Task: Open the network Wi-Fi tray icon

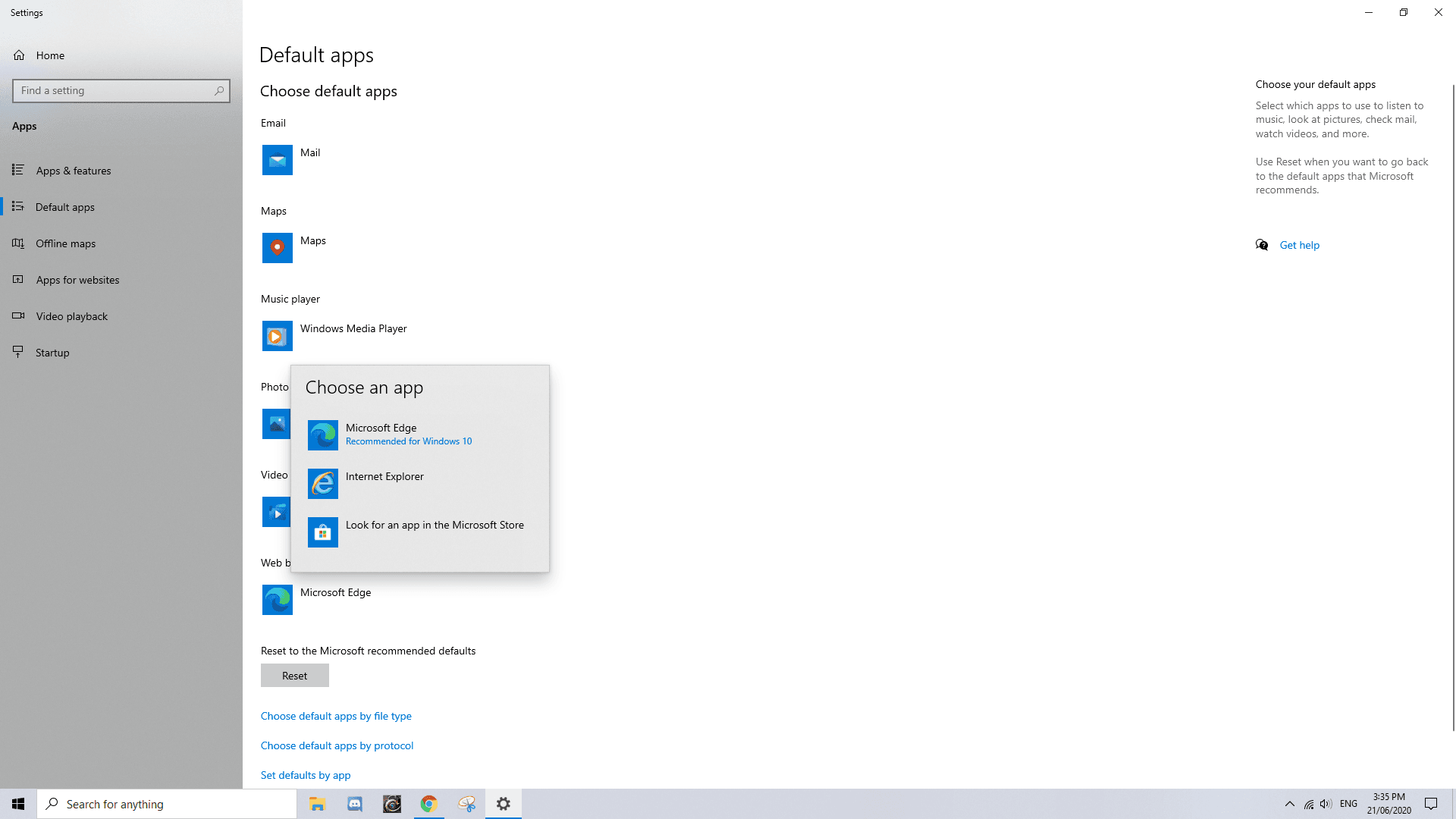Action: [1309, 804]
